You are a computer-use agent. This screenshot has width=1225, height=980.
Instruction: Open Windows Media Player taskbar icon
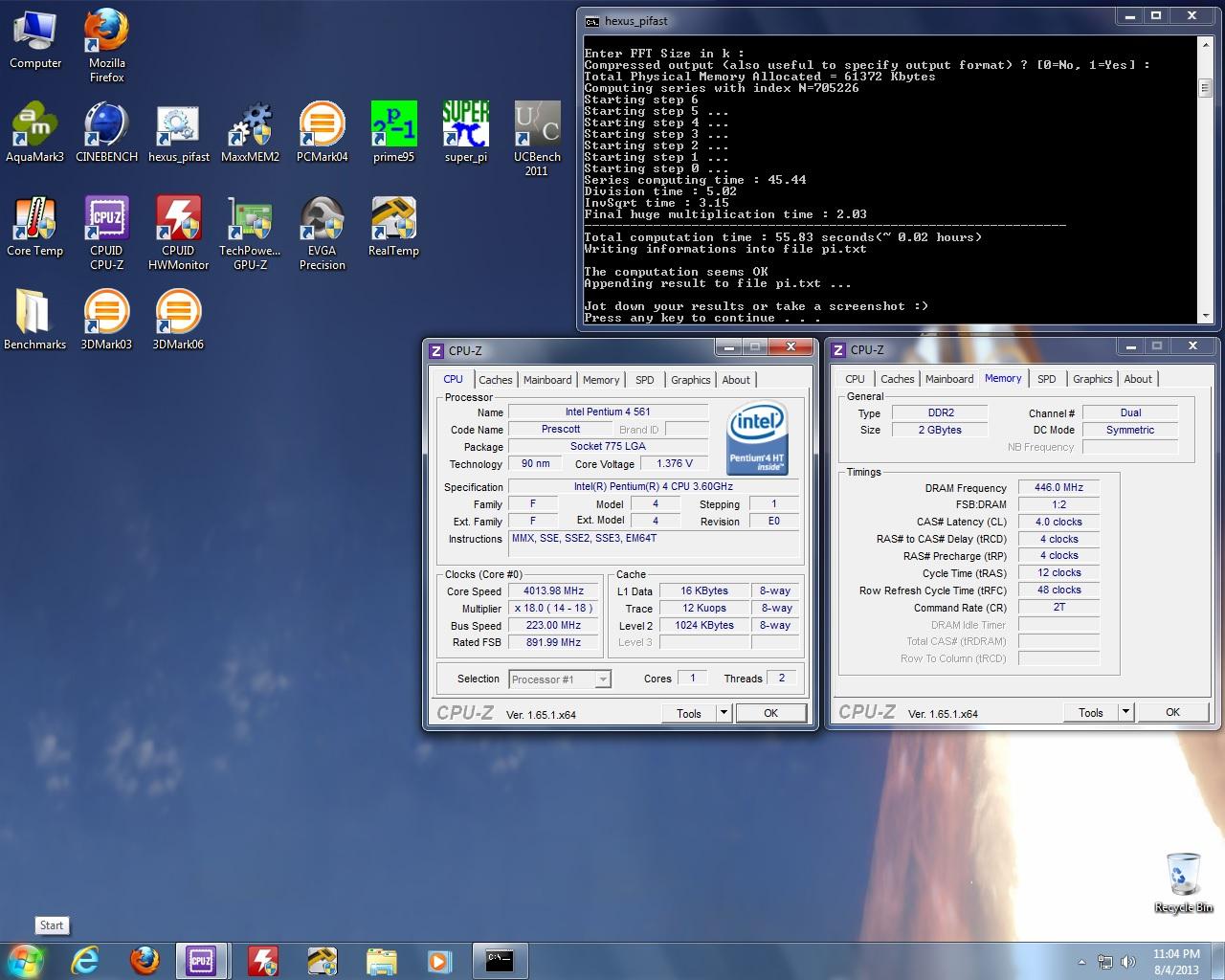[439, 960]
